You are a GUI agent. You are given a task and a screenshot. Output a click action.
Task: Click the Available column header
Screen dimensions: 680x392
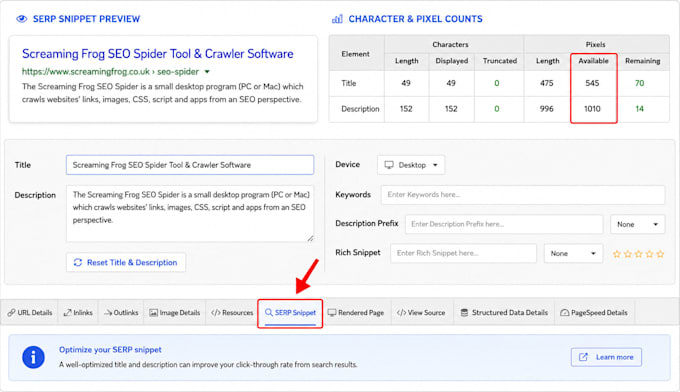pos(593,61)
